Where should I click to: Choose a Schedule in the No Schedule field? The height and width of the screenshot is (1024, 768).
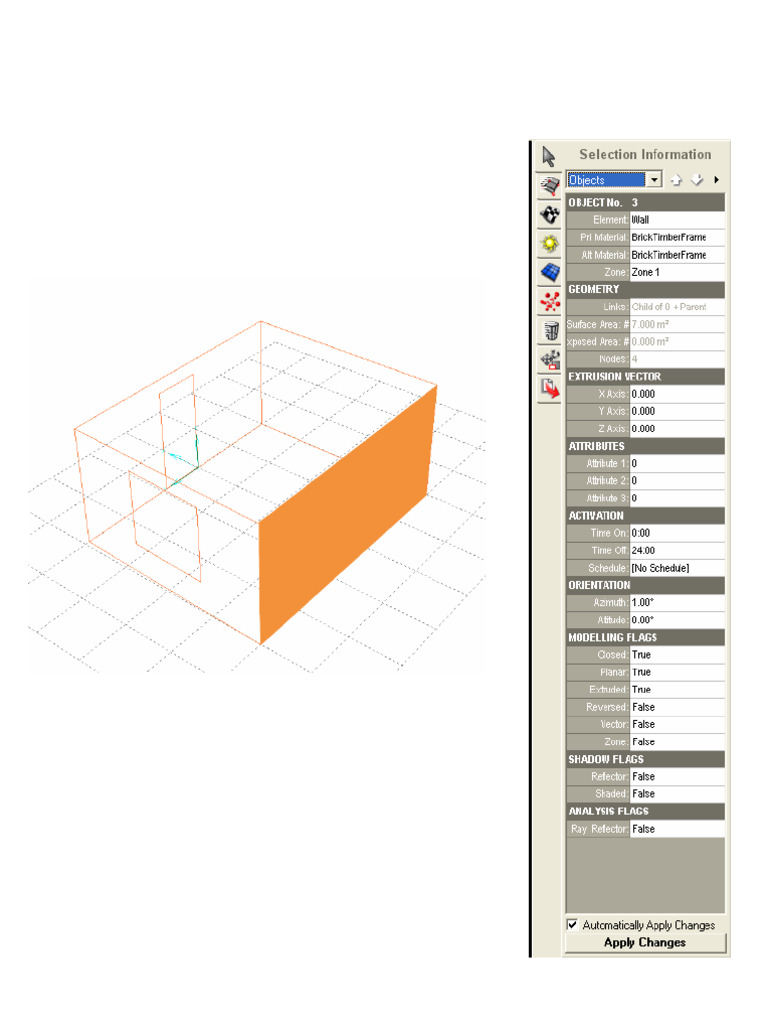(677, 568)
